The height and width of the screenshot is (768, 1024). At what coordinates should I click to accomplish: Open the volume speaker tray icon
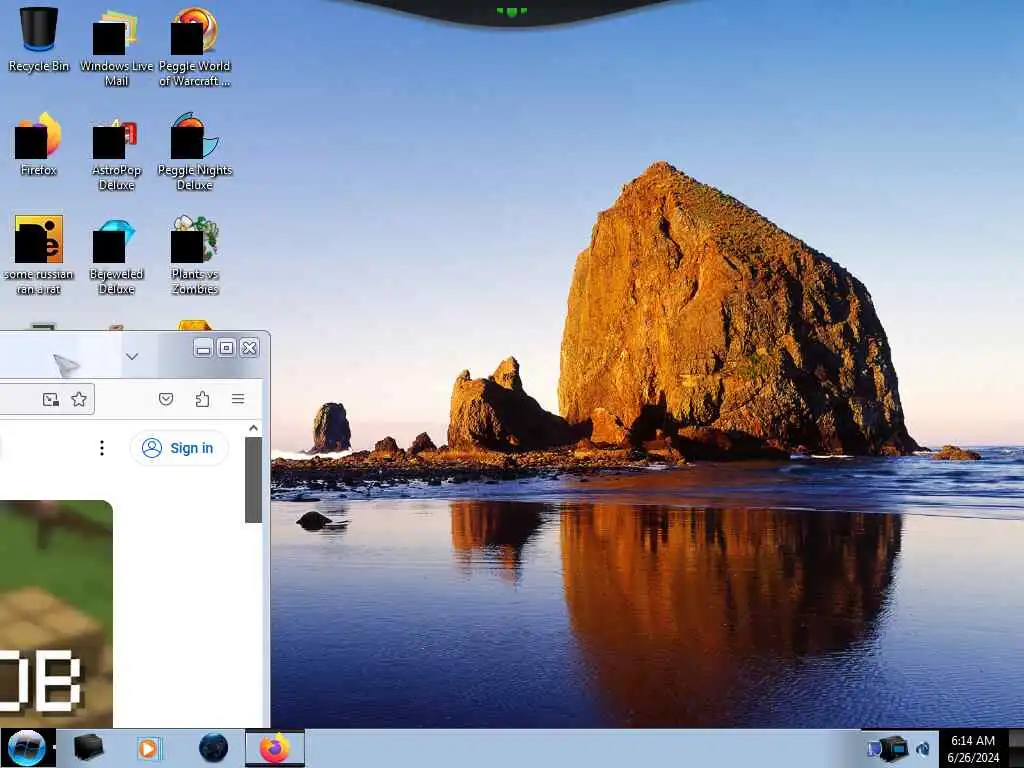(x=923, y=749)
